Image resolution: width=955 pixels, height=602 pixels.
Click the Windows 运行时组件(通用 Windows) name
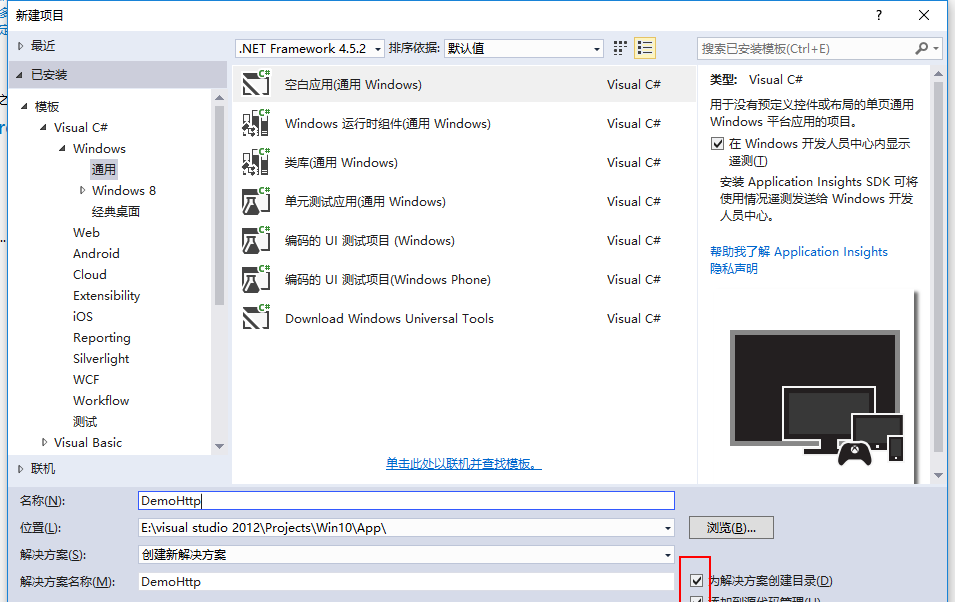388,123
